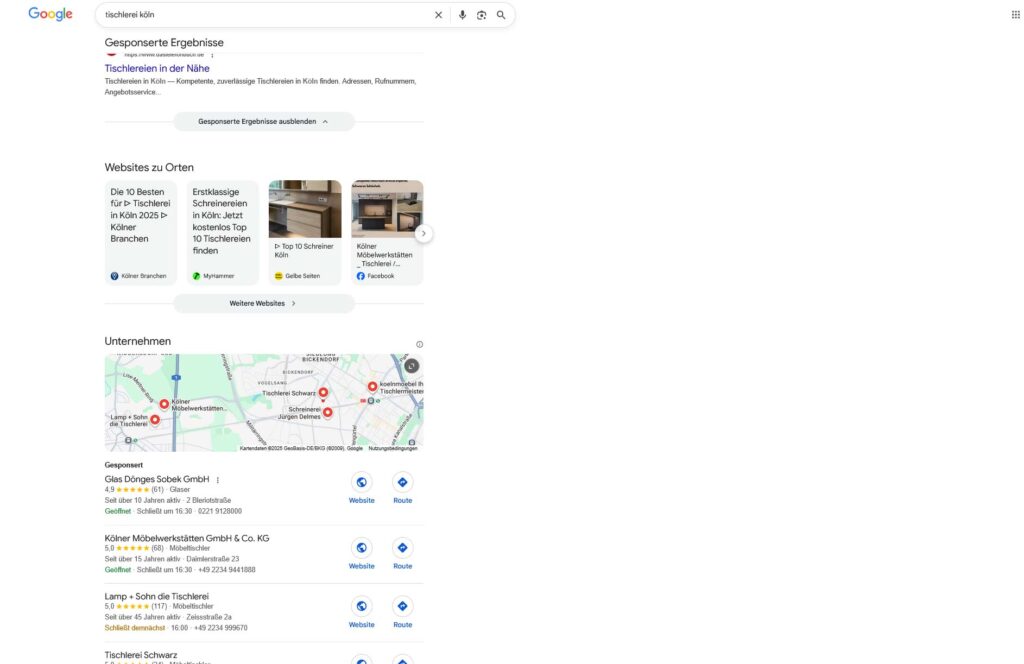This screenshot has height=664, width=1024.
Task: Click the search magnifier icon
Action: (x=501, y=14)
